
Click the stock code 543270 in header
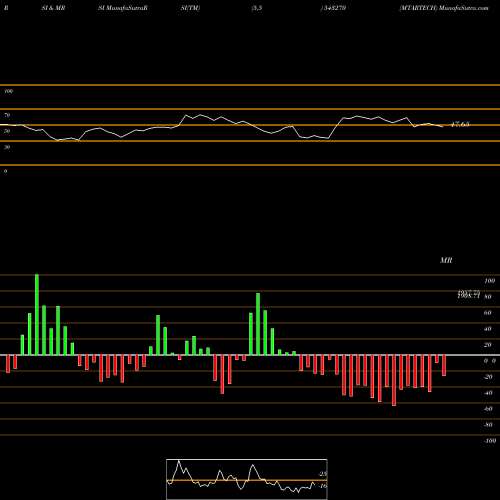pos(335,8)
